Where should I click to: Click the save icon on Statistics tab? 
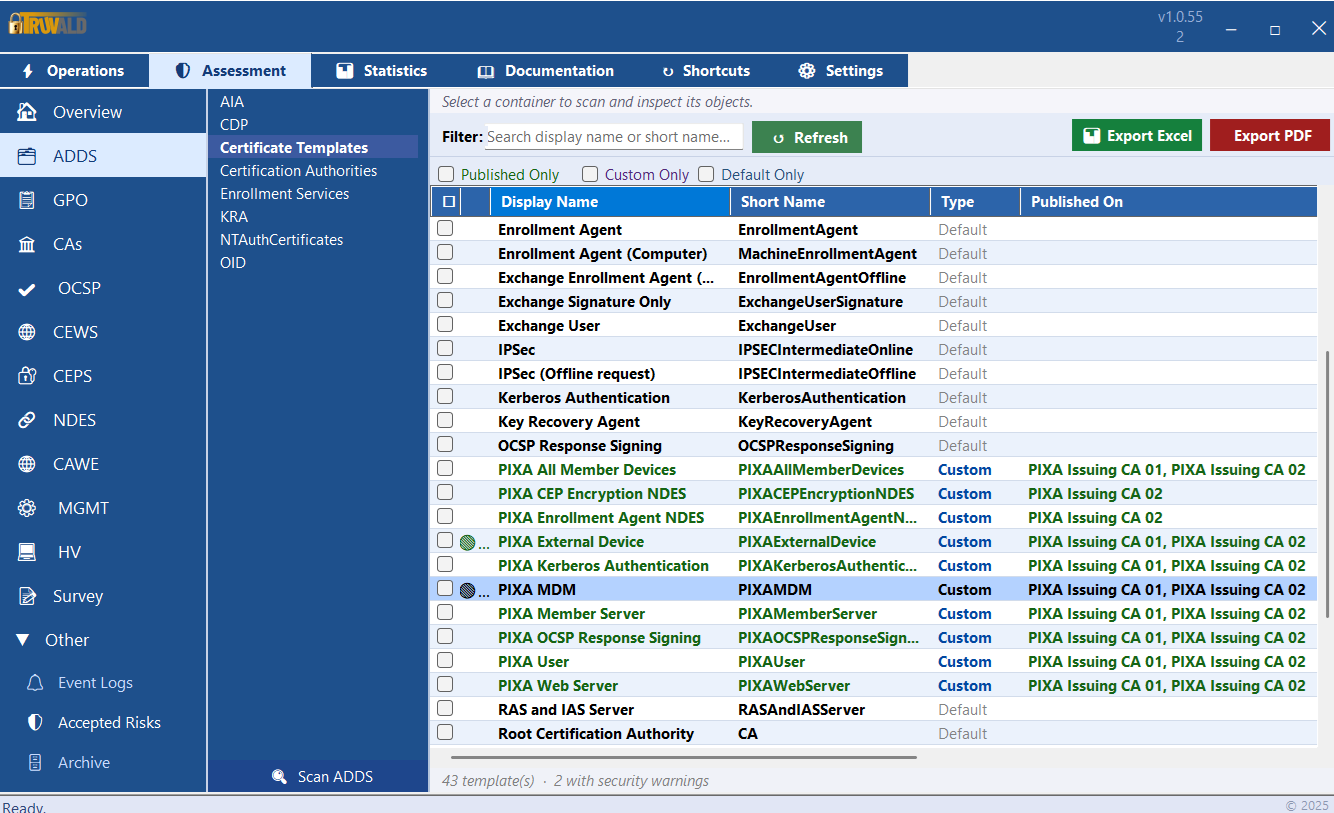pyautogui.click(x=345, y=71)
